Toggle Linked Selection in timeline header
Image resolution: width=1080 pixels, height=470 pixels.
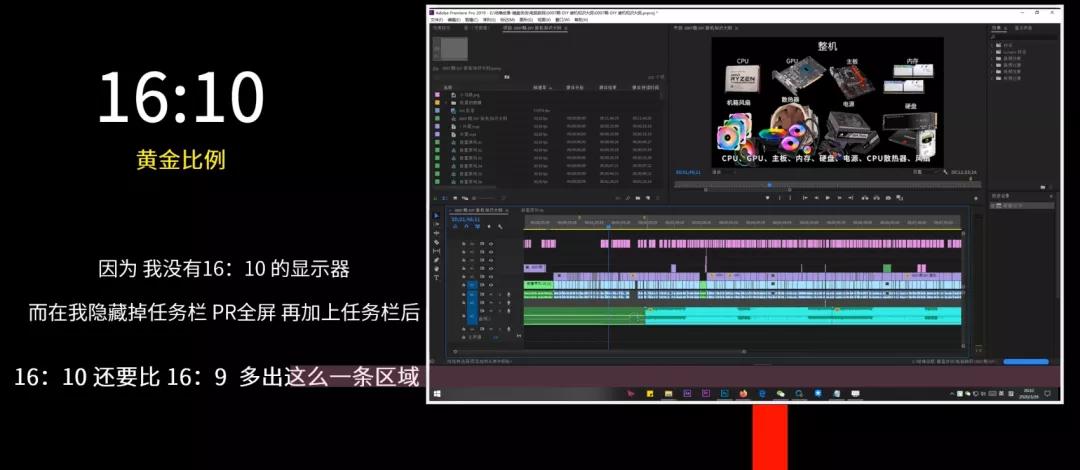(477, 227)
